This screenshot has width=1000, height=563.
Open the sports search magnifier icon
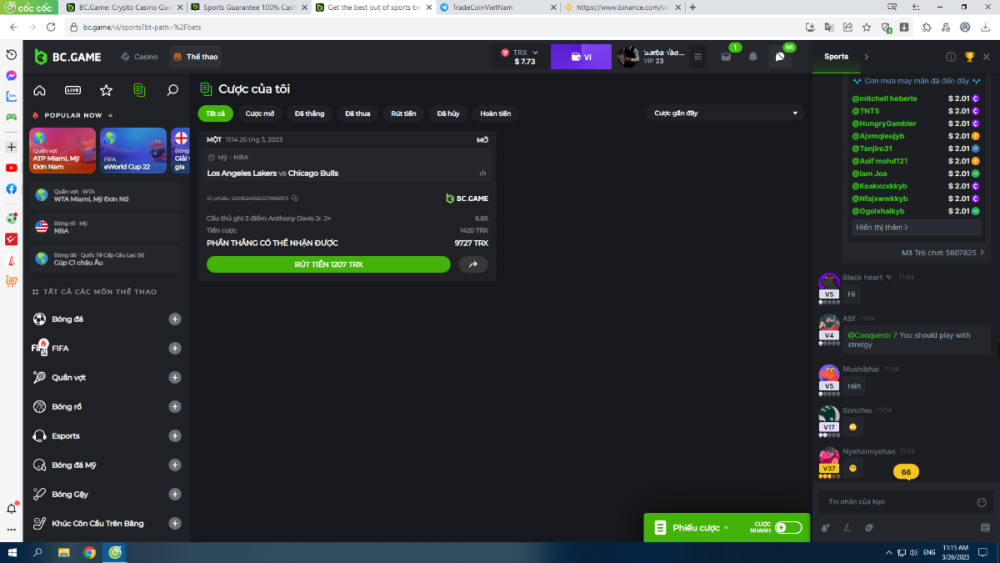coord(172,90)
